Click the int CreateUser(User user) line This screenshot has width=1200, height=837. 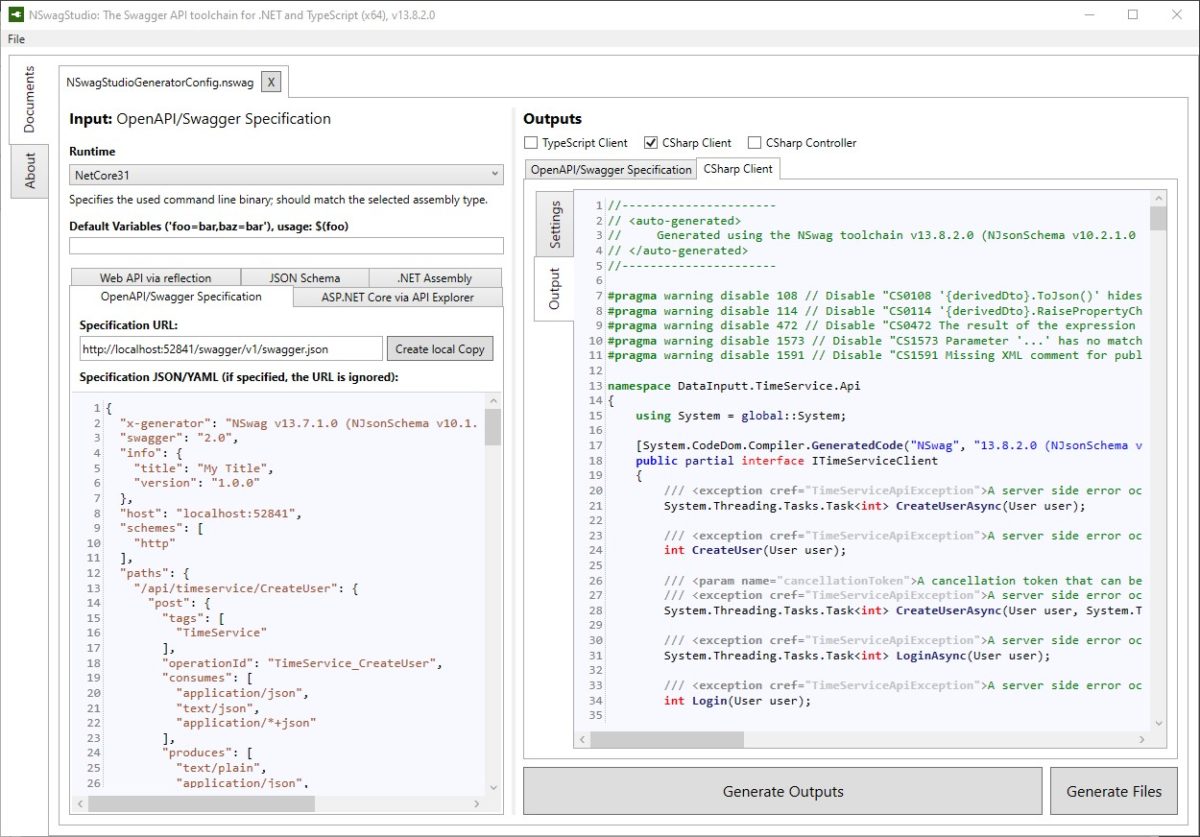tap(755, 550)
